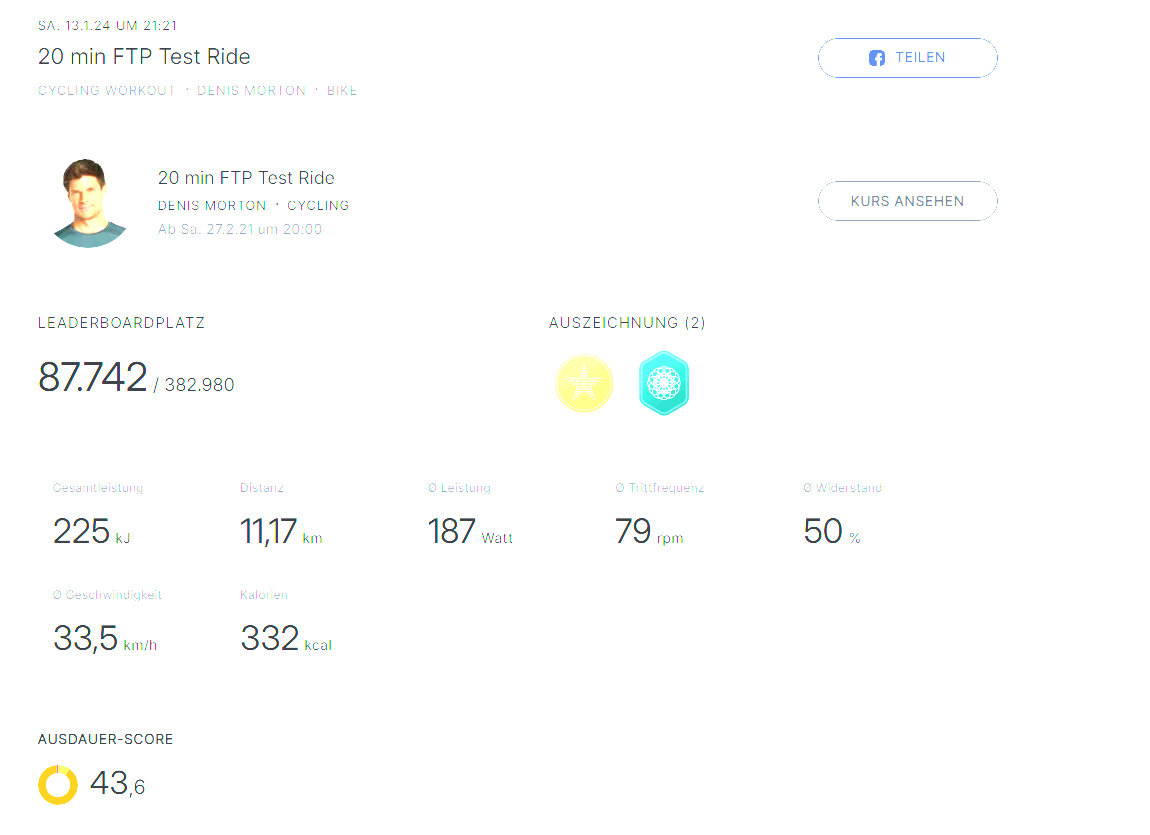The height and width of the screenshot is (835, 1150).
Task: Click the CYCLING label beside the instructor name
Action: tap(318, 206)
